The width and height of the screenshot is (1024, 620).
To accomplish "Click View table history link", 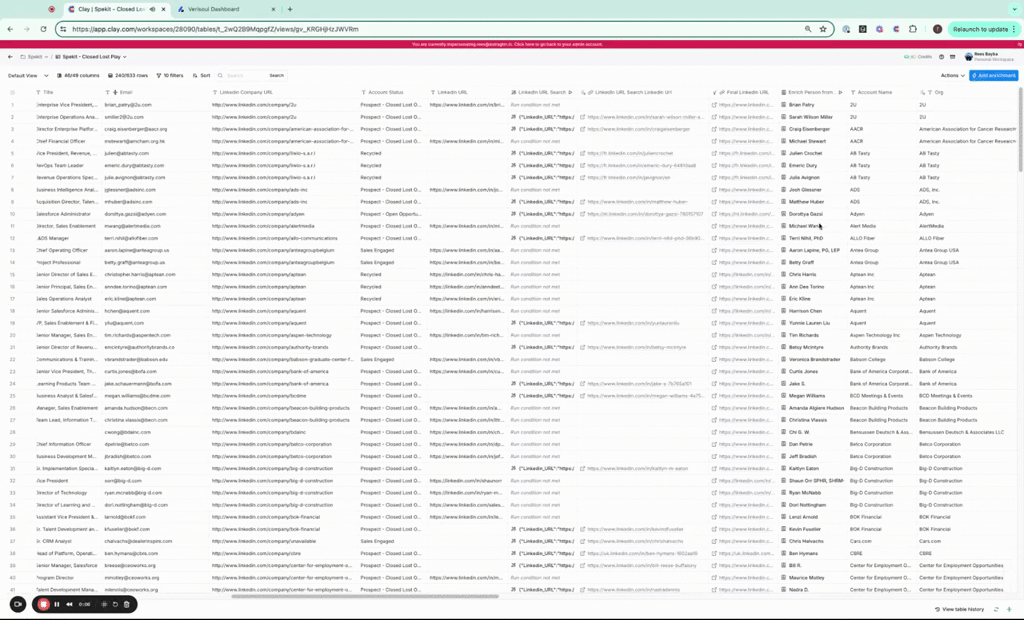I will click(962, 609).
